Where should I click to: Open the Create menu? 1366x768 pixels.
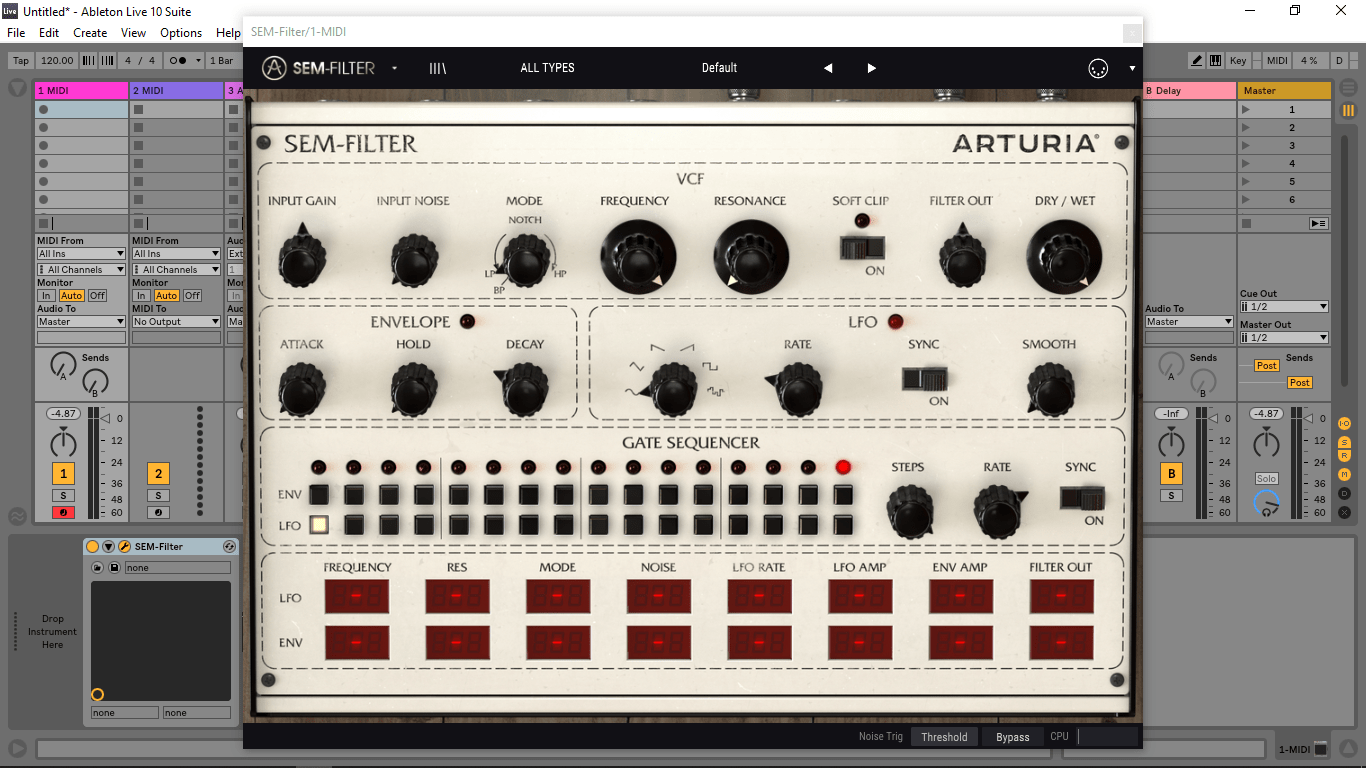click(90, 33)
